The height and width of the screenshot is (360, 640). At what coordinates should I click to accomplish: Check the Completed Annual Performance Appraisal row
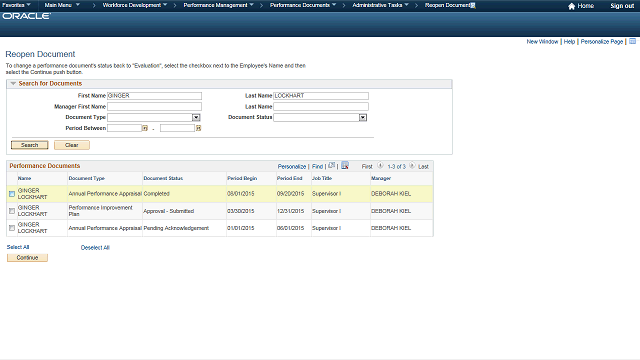coord(12,194)
